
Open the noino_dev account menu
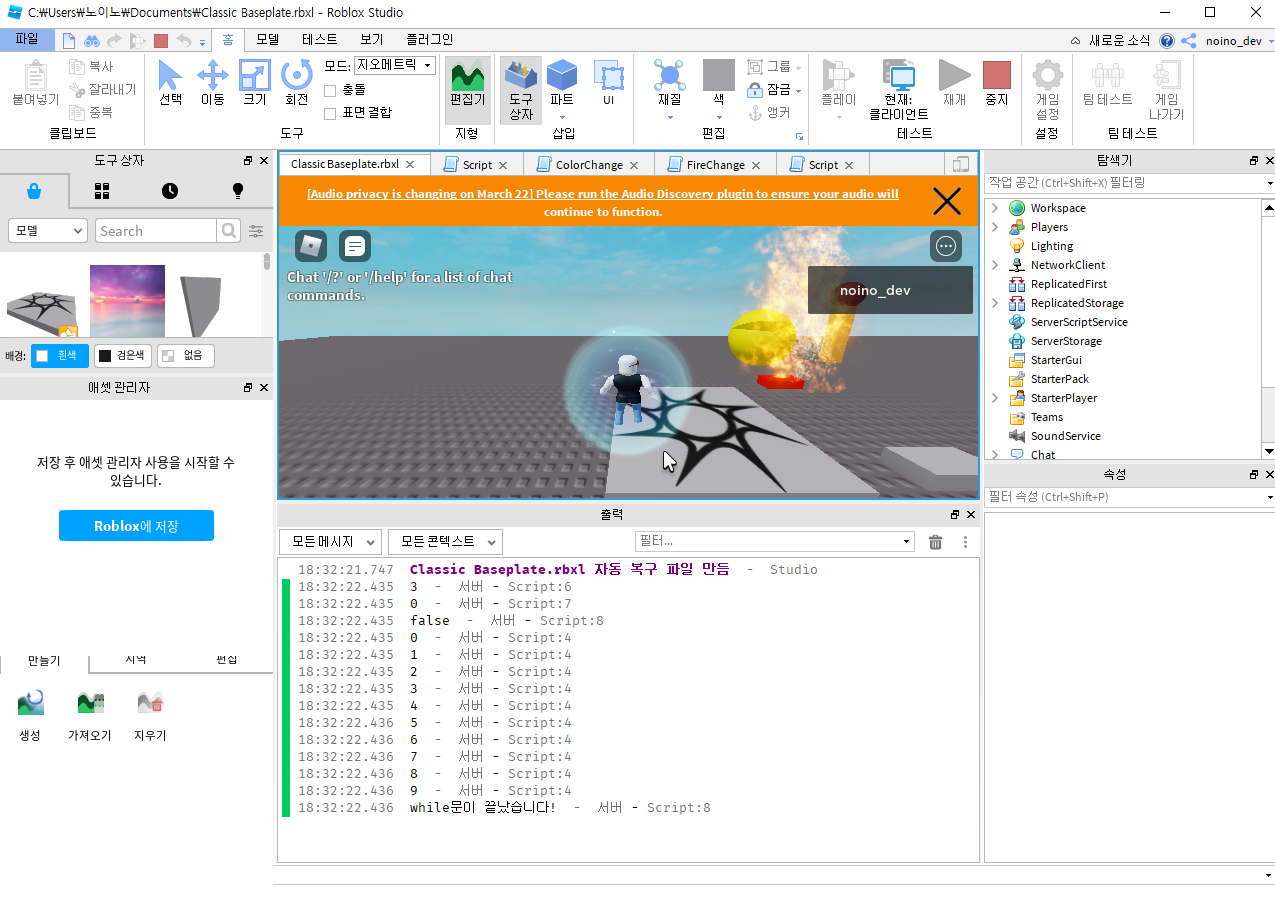point(1240,40)
